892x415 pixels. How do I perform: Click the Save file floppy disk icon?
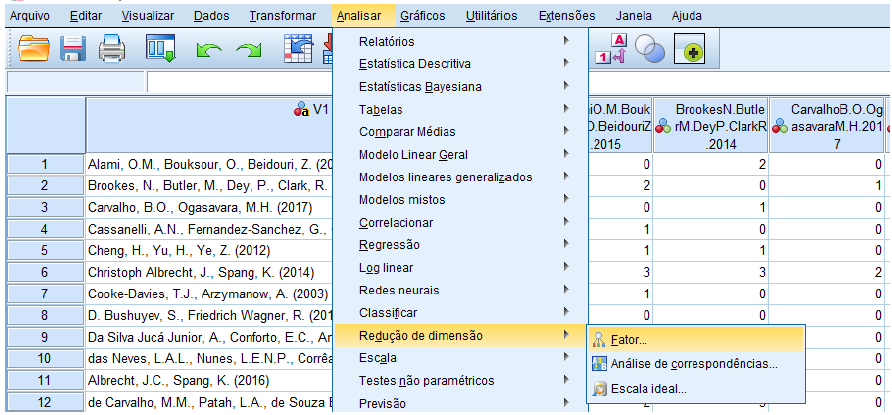73,49
